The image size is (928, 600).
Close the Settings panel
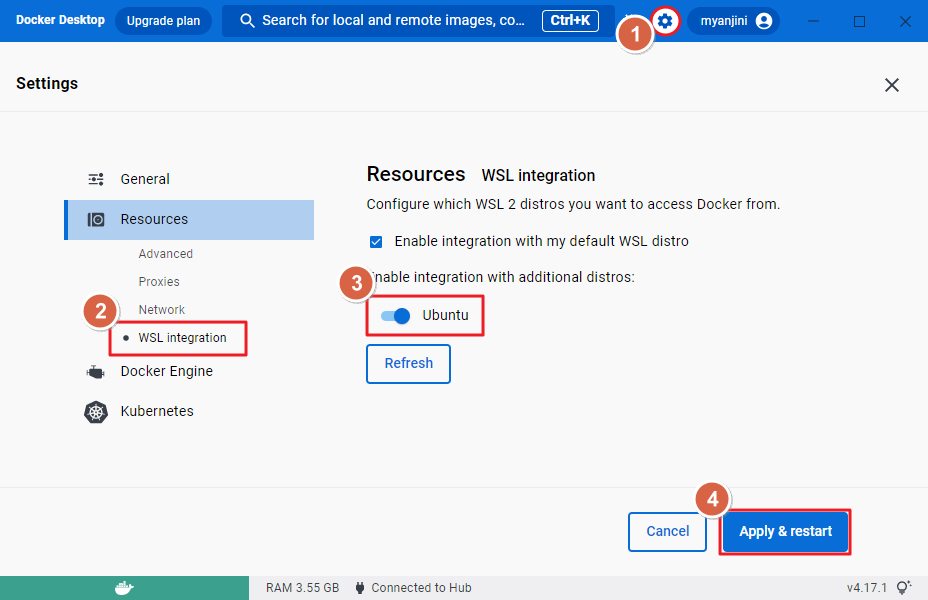pos(892,85)
